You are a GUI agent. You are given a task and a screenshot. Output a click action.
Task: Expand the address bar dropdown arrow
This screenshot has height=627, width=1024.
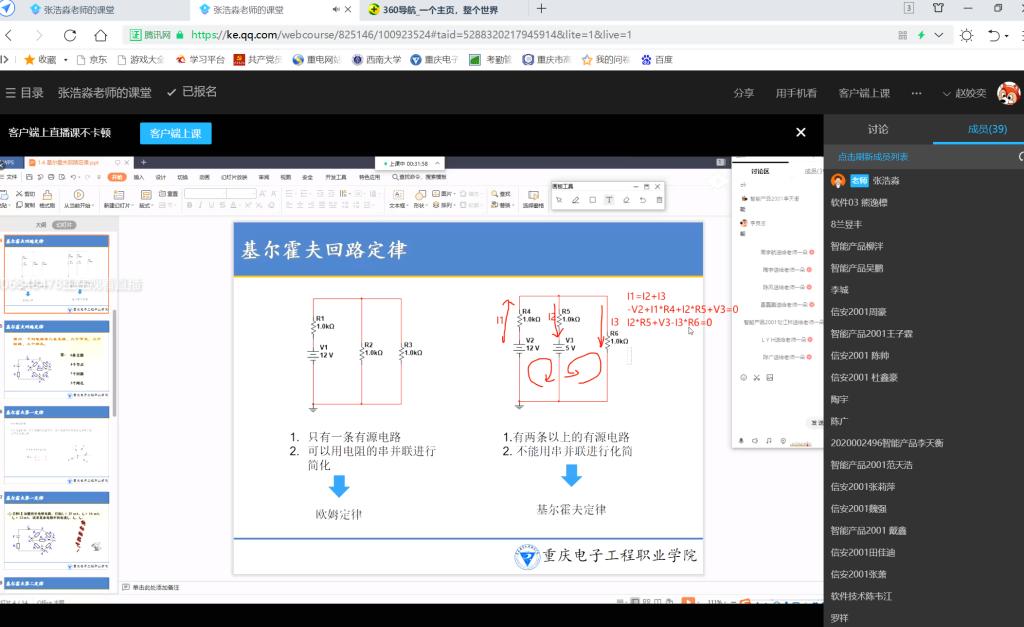[937, 35]
